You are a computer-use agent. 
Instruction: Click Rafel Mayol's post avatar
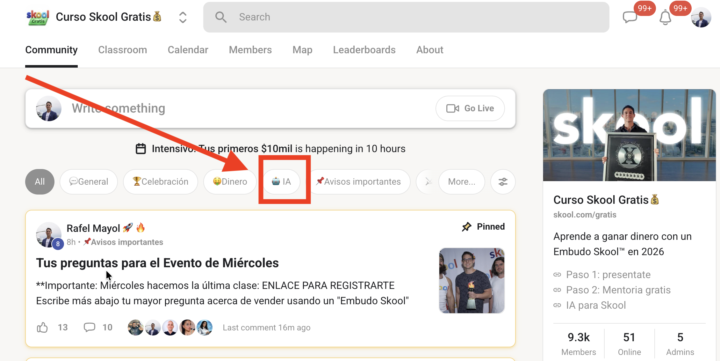pos(49,235)
